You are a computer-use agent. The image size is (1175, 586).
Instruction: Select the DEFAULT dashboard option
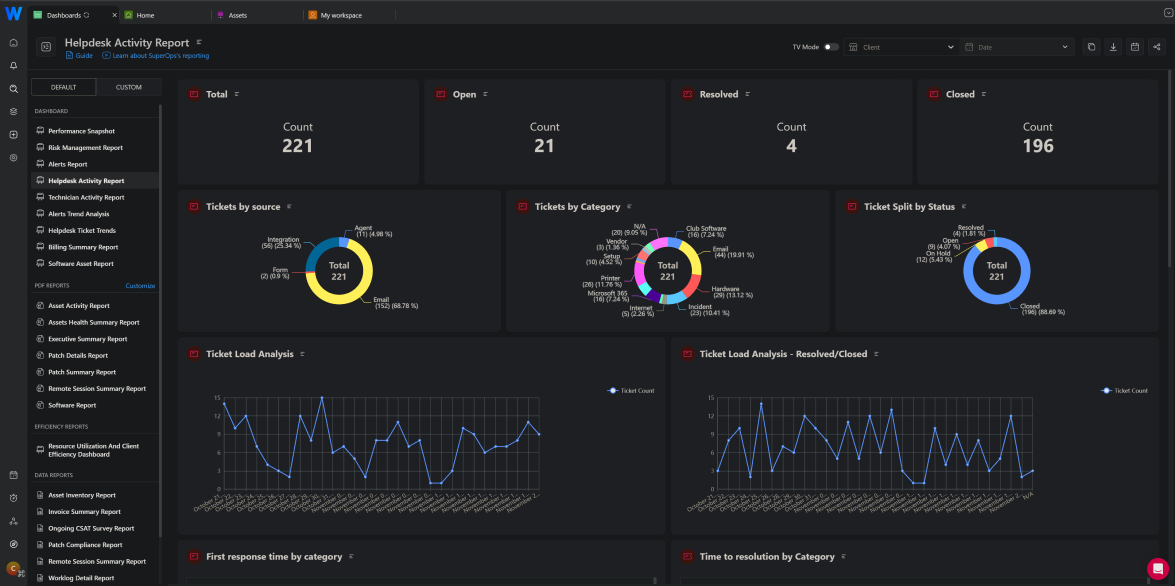click(63, 87)
